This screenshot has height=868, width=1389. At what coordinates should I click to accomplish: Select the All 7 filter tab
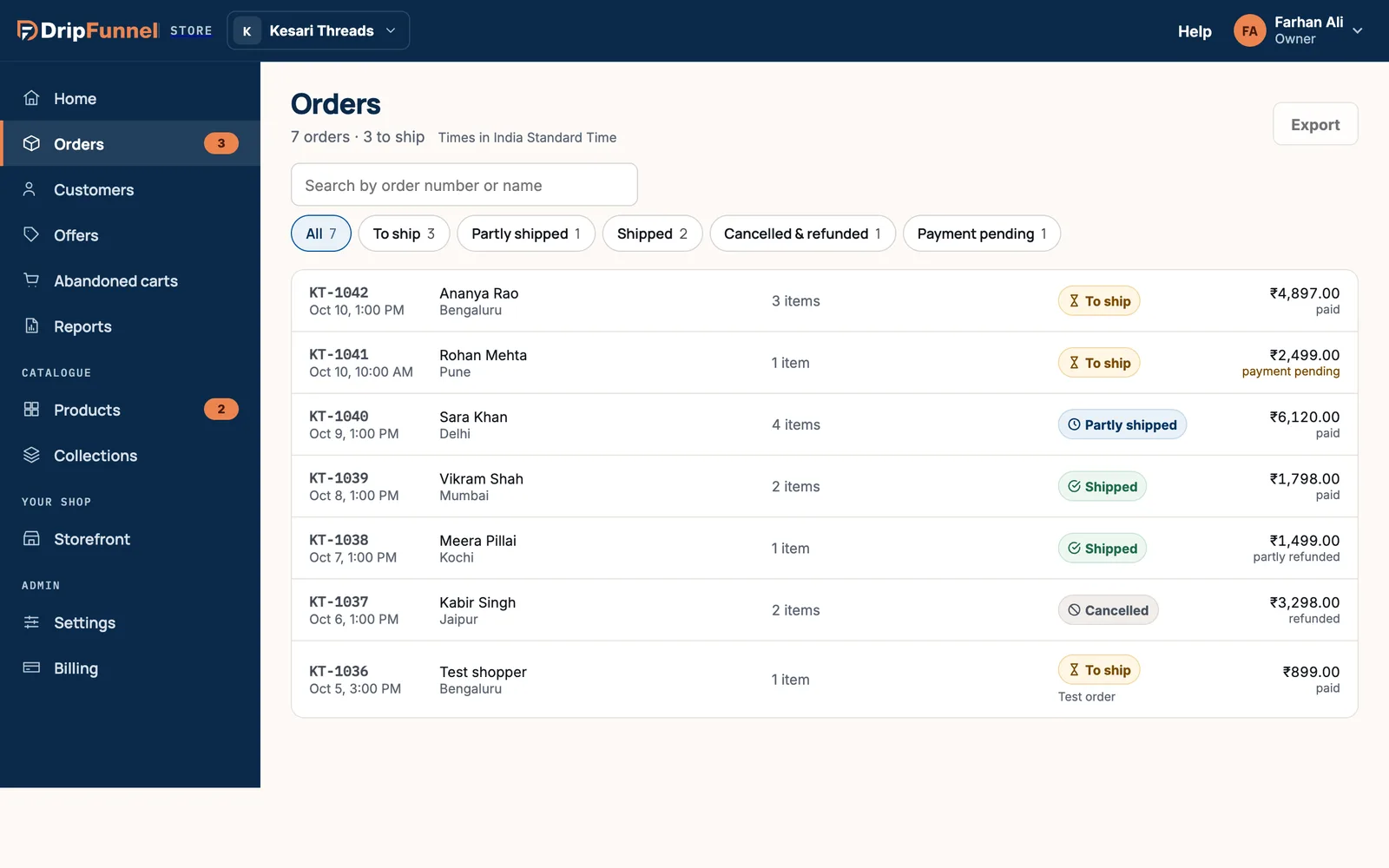click(x=321, y=233)
